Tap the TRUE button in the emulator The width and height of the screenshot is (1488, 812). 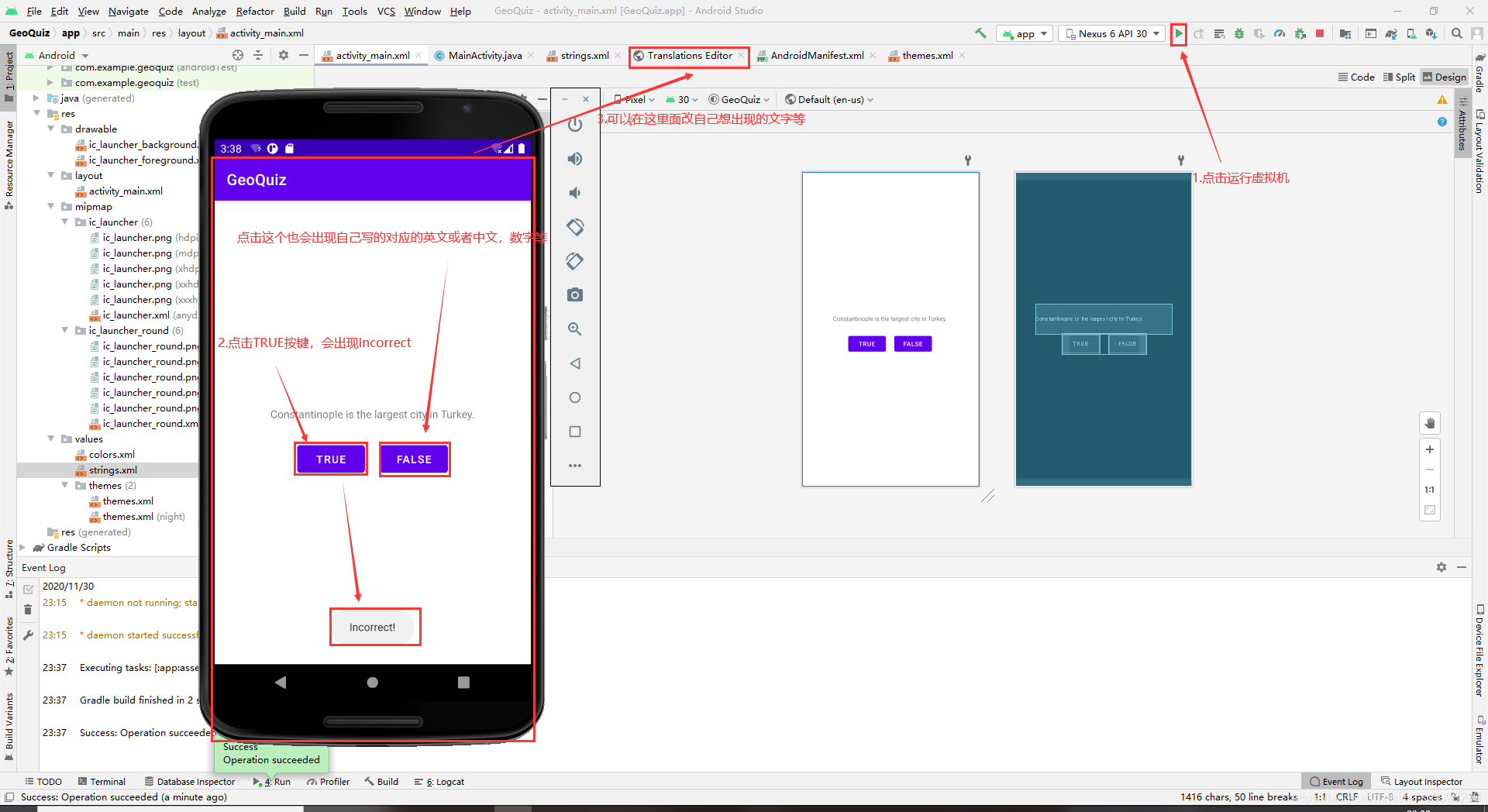pos(331,459)
